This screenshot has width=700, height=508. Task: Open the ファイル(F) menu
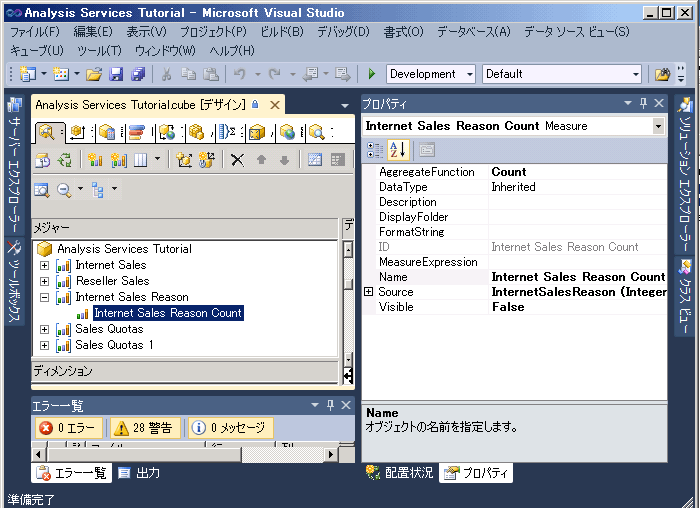[x=35, y=32]
